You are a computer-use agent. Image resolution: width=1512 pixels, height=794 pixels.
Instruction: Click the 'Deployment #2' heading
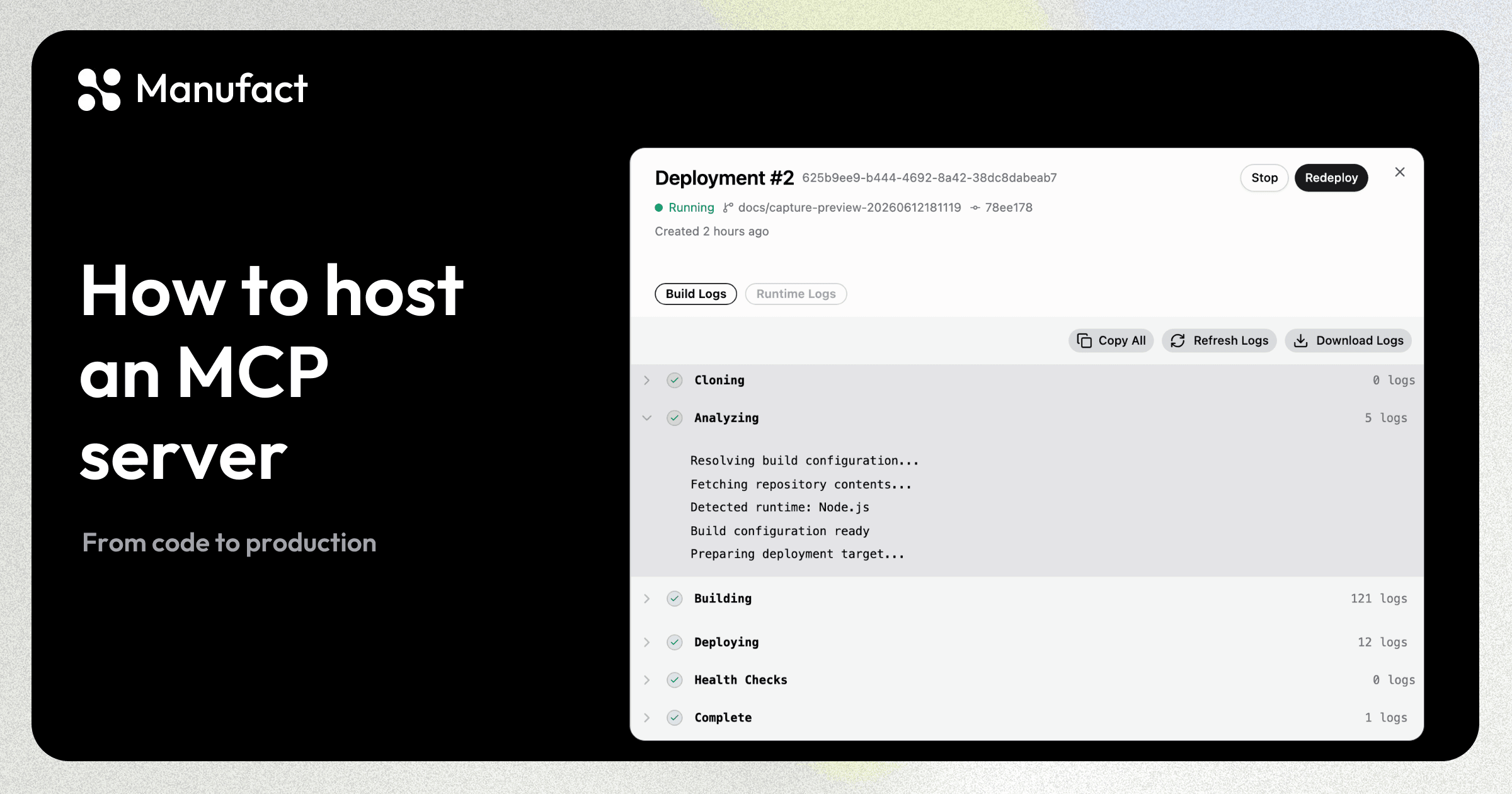click(724, 178)
